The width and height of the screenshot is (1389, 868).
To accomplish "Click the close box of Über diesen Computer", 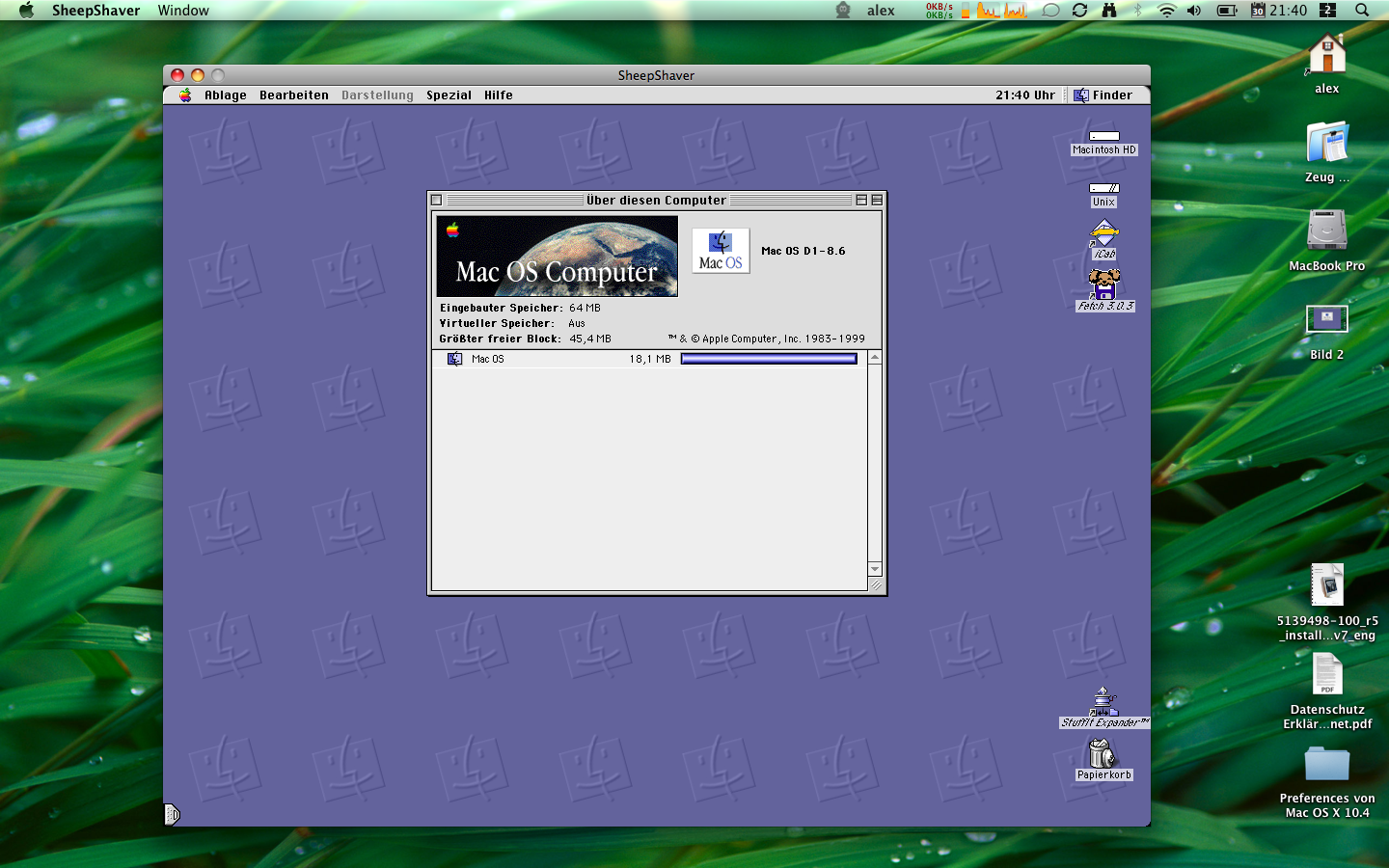I will pos(437,201).
